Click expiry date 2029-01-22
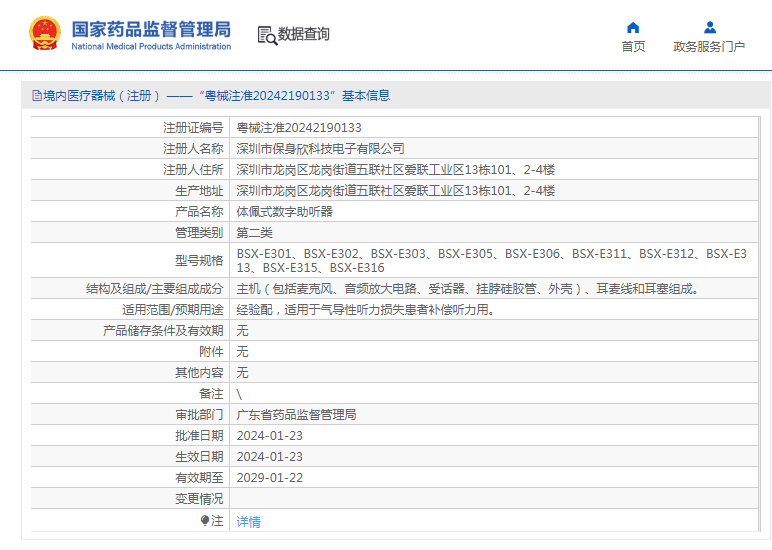772x550 pixels. click(270, 478)
